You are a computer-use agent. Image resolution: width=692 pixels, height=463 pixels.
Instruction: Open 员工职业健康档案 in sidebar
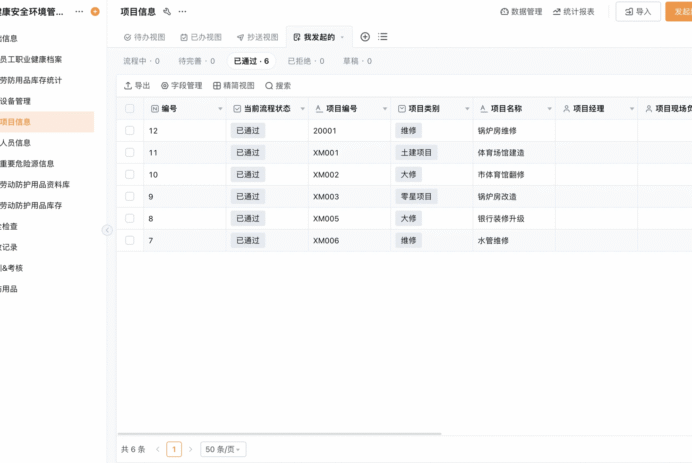coord(31,59)
